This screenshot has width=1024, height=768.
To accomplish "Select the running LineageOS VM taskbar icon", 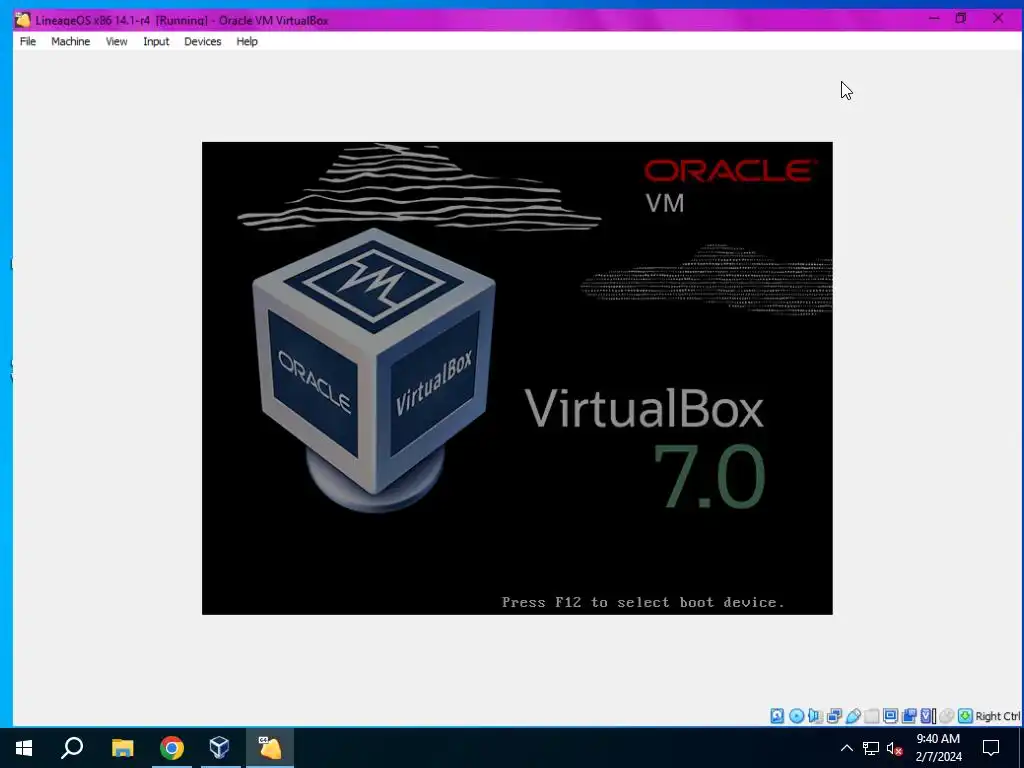I will (269, 748).
